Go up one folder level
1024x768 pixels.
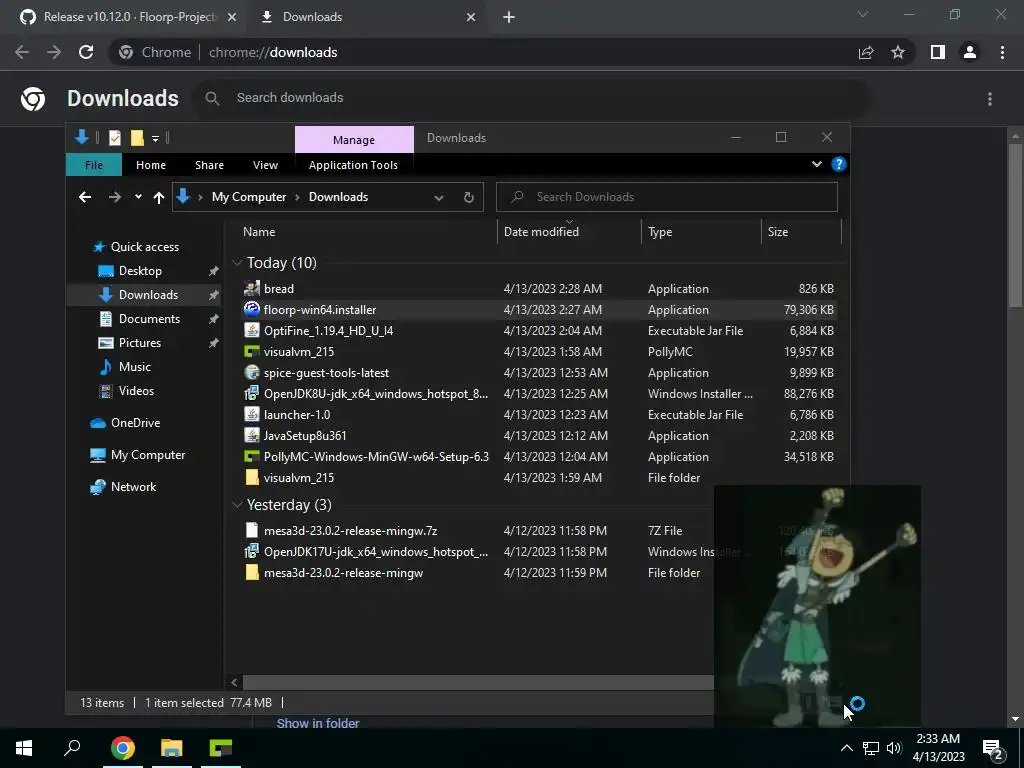coord(159,197)
